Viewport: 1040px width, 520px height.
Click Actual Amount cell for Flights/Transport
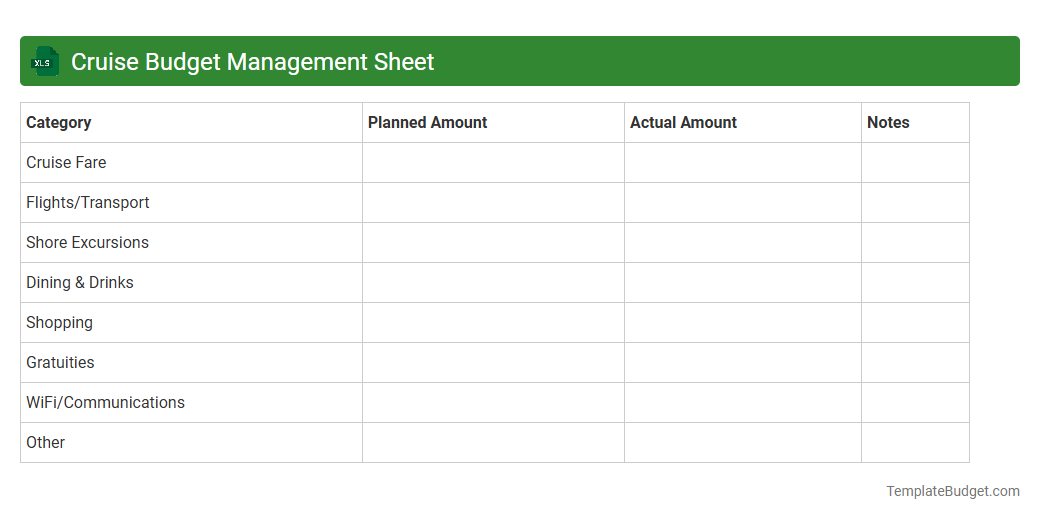pyautogui.click(x=743, y=203)
